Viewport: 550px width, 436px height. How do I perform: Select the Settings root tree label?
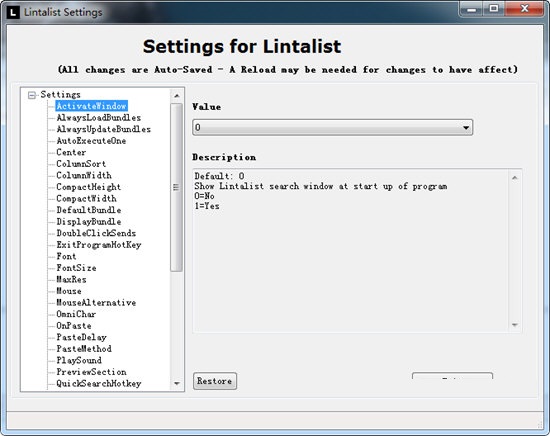coord(60,95)
